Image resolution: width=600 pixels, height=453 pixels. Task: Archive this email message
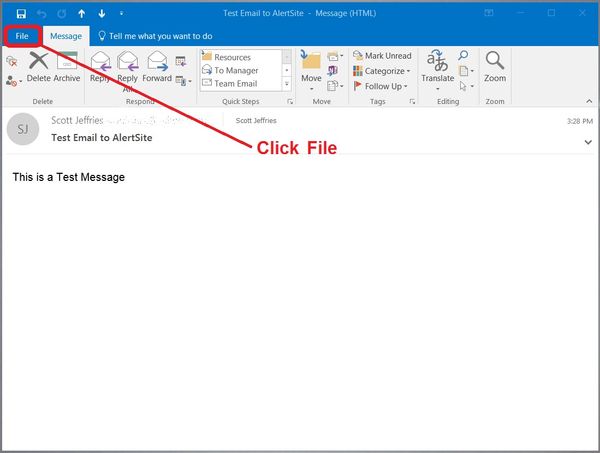point(67,66)
